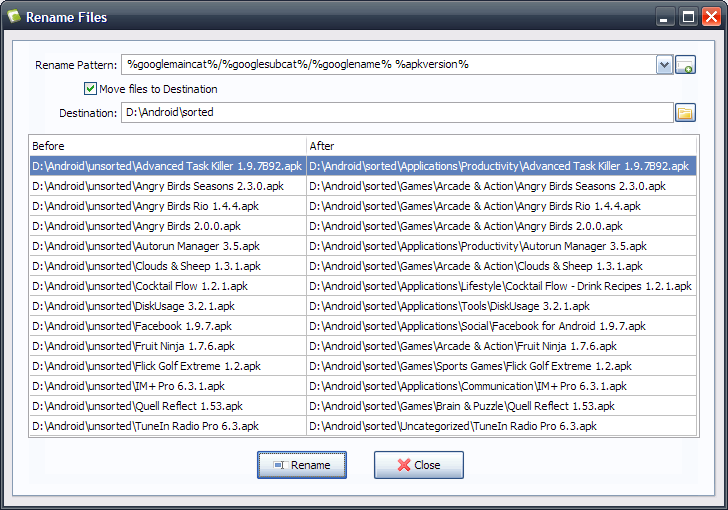728x510 pixels.
Task: Browse for destination folder icon
Action: coord(685,113)
